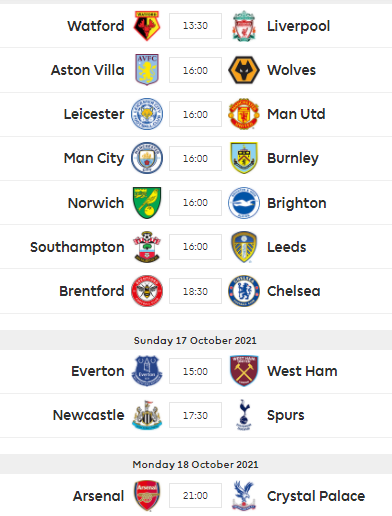Click the Liverpool club crest

tap(244, 26)
